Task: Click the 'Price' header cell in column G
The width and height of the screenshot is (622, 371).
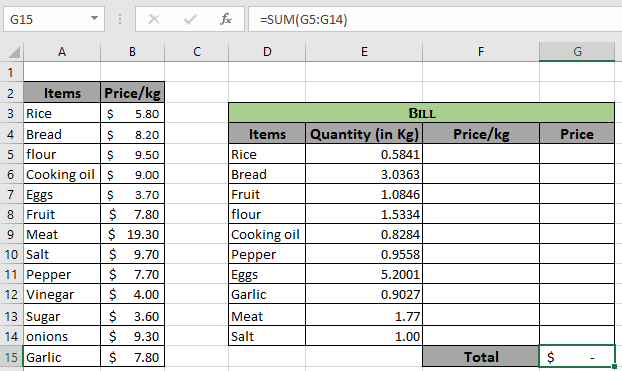Action: click(577, 134)
